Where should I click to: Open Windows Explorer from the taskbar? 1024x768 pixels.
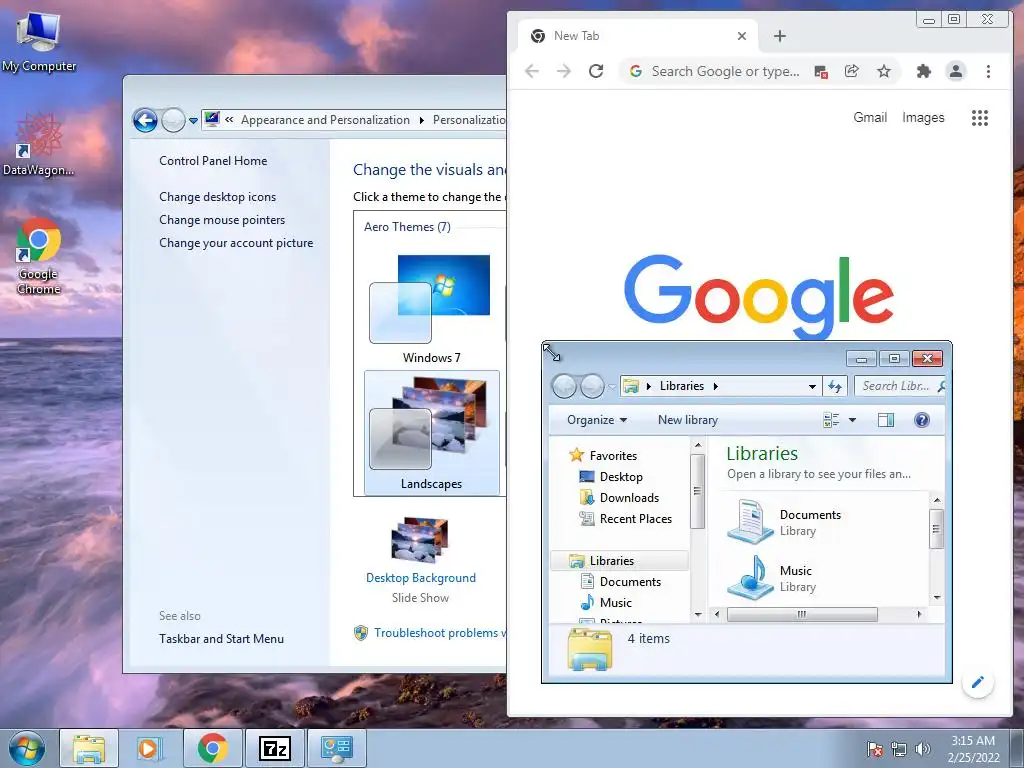point(89,748)
